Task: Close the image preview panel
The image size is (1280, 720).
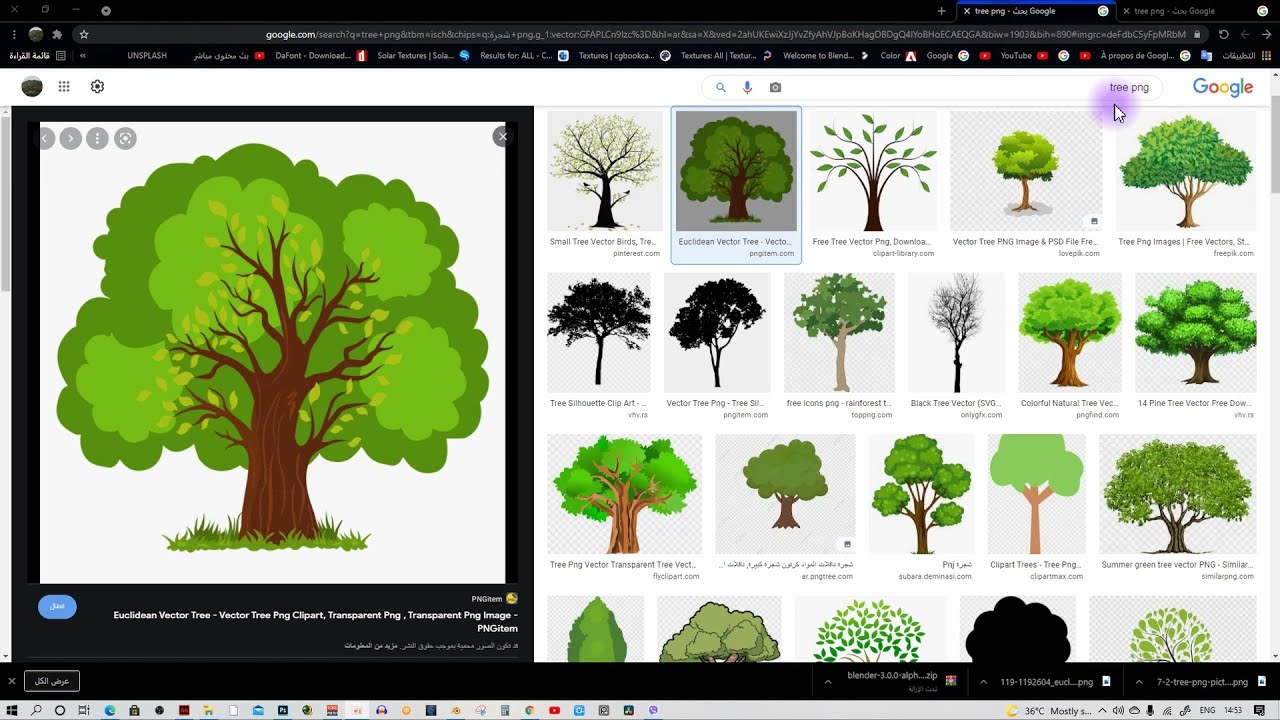Action: [x=503, y=137]
